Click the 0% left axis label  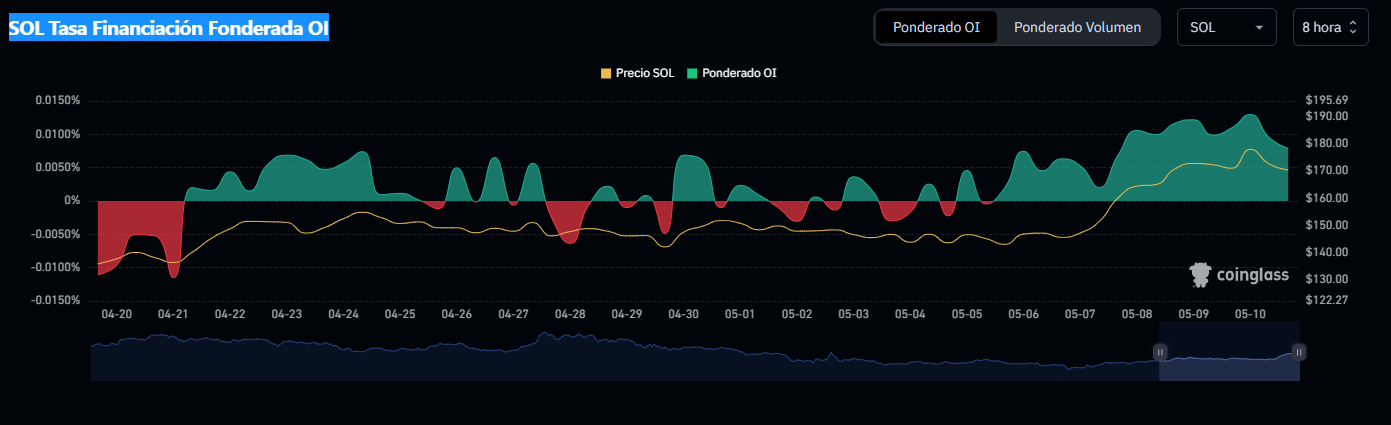pyautogui.click(x=73, y=201)
